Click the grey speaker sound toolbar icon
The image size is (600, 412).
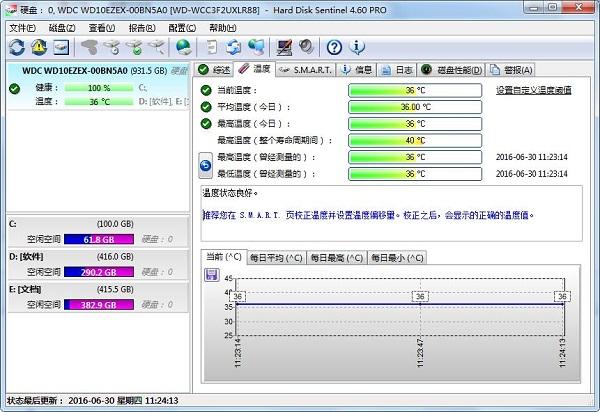[x=306, y=47]
